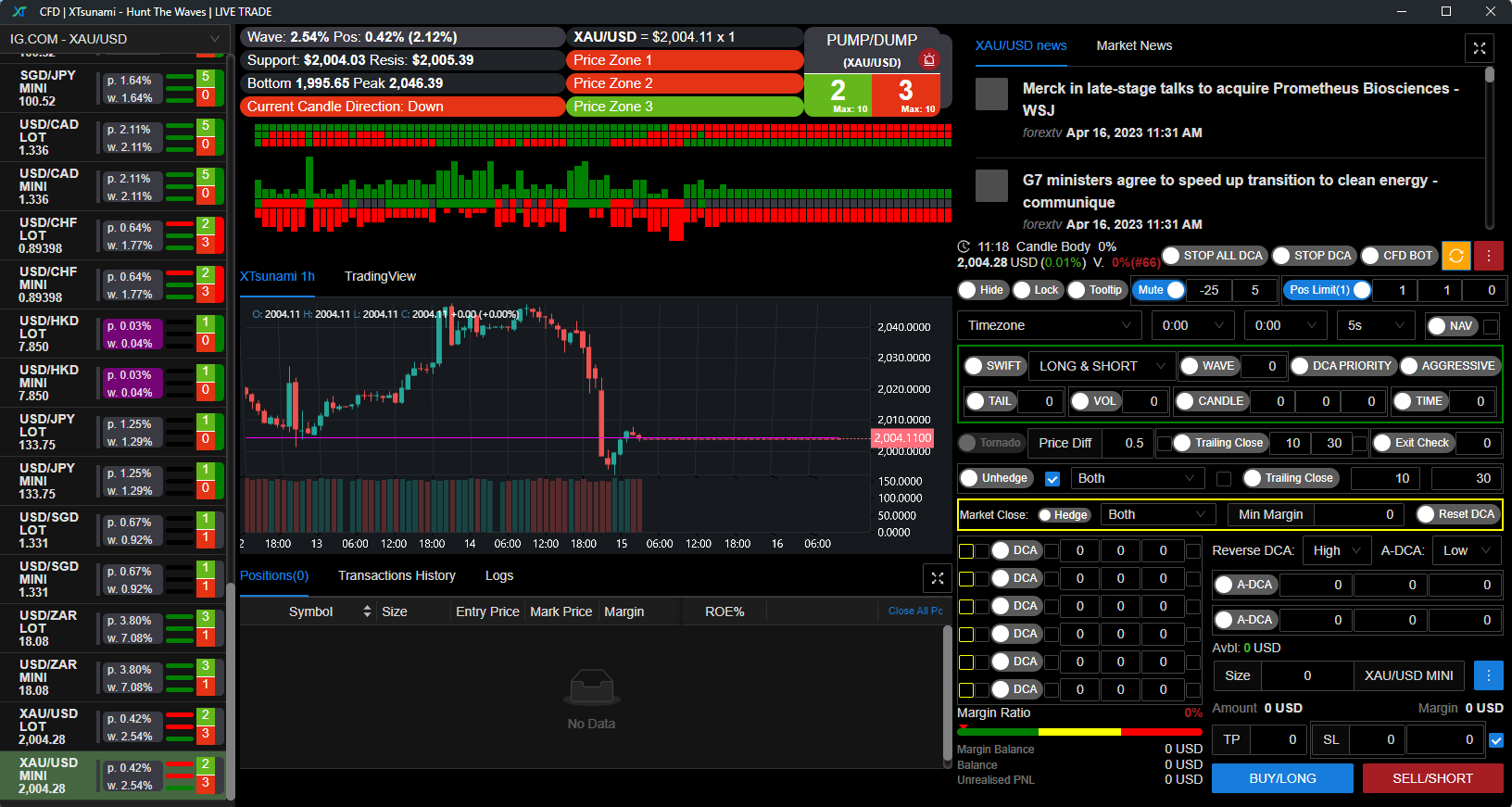Click the Margin Ratio color bar
The width and height of the screenshot is (1512, 807).
point(1079,732)
